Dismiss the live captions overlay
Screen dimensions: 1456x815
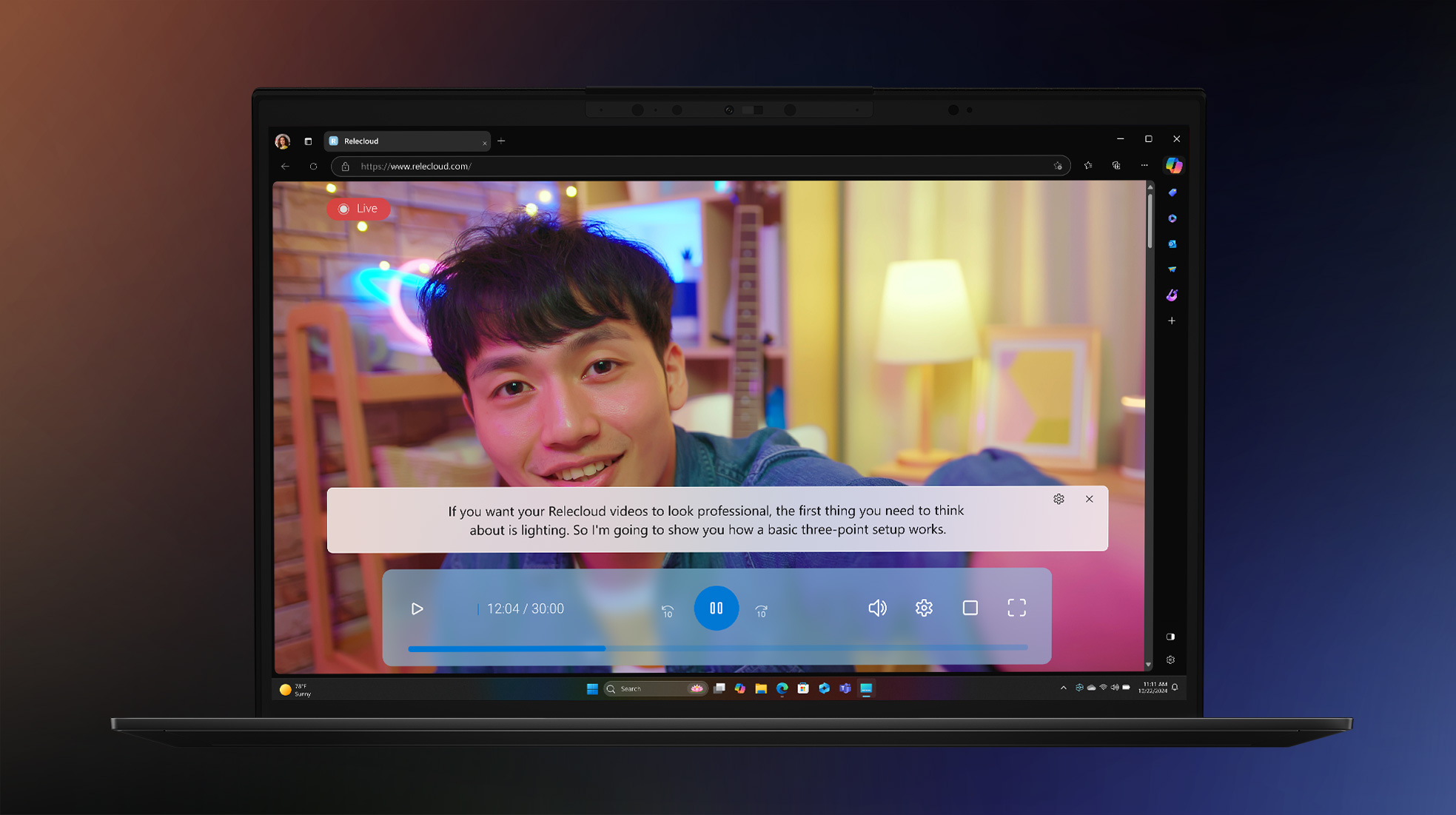point(1090,499)
